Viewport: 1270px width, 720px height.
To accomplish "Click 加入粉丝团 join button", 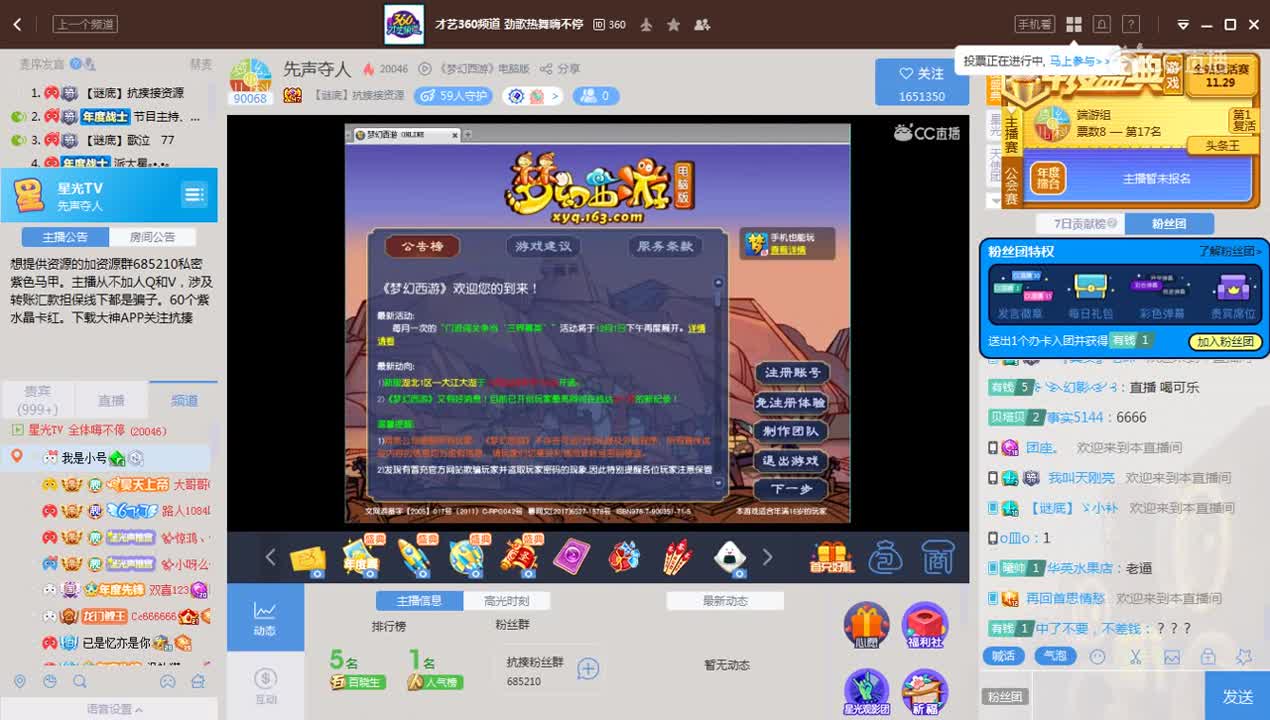I will (x=1225, y=342).
